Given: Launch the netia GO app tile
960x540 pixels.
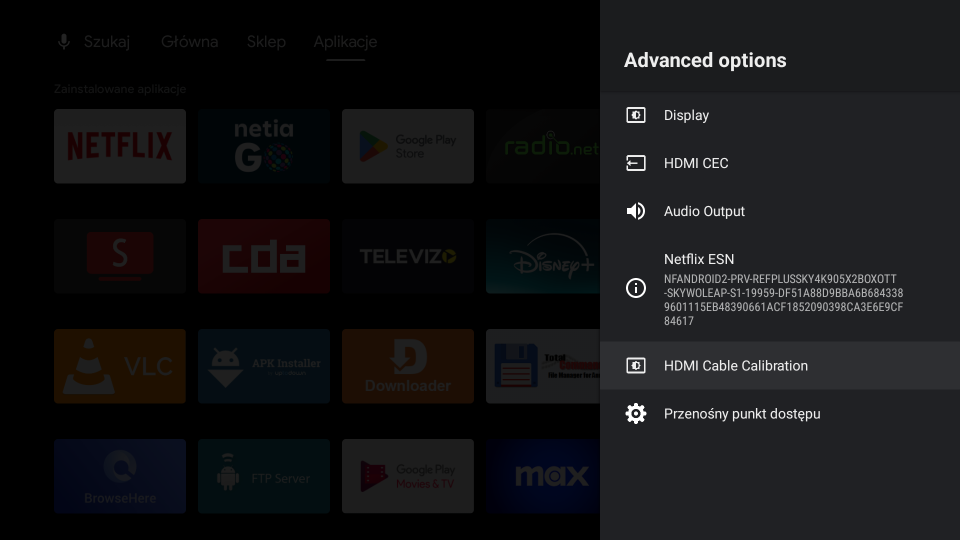Looking at the screenshot, I should click(x=264, y=146).
